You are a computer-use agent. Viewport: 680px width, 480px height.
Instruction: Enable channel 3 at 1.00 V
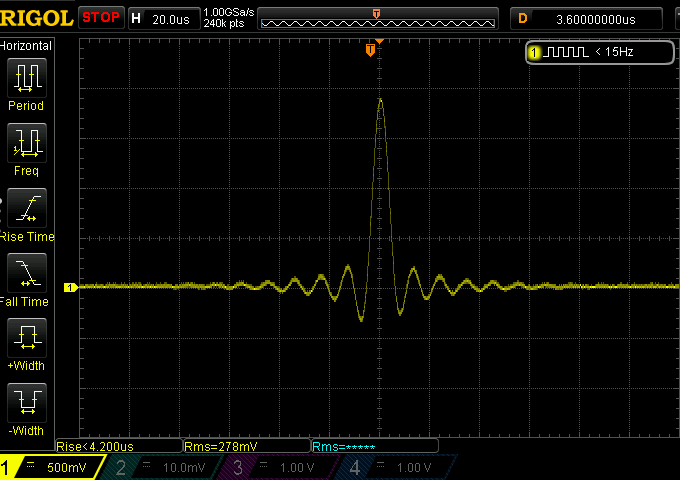281,467
